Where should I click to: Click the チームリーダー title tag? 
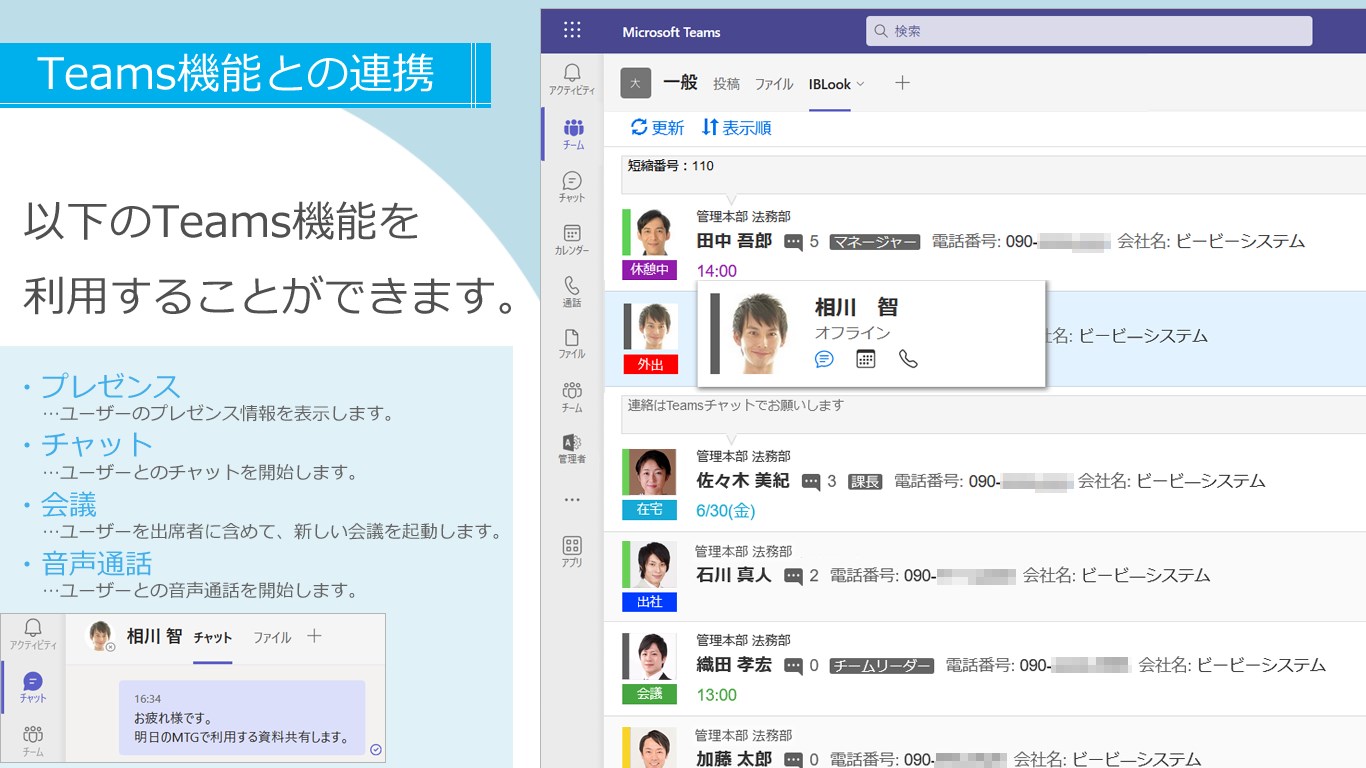coord(882,666)
